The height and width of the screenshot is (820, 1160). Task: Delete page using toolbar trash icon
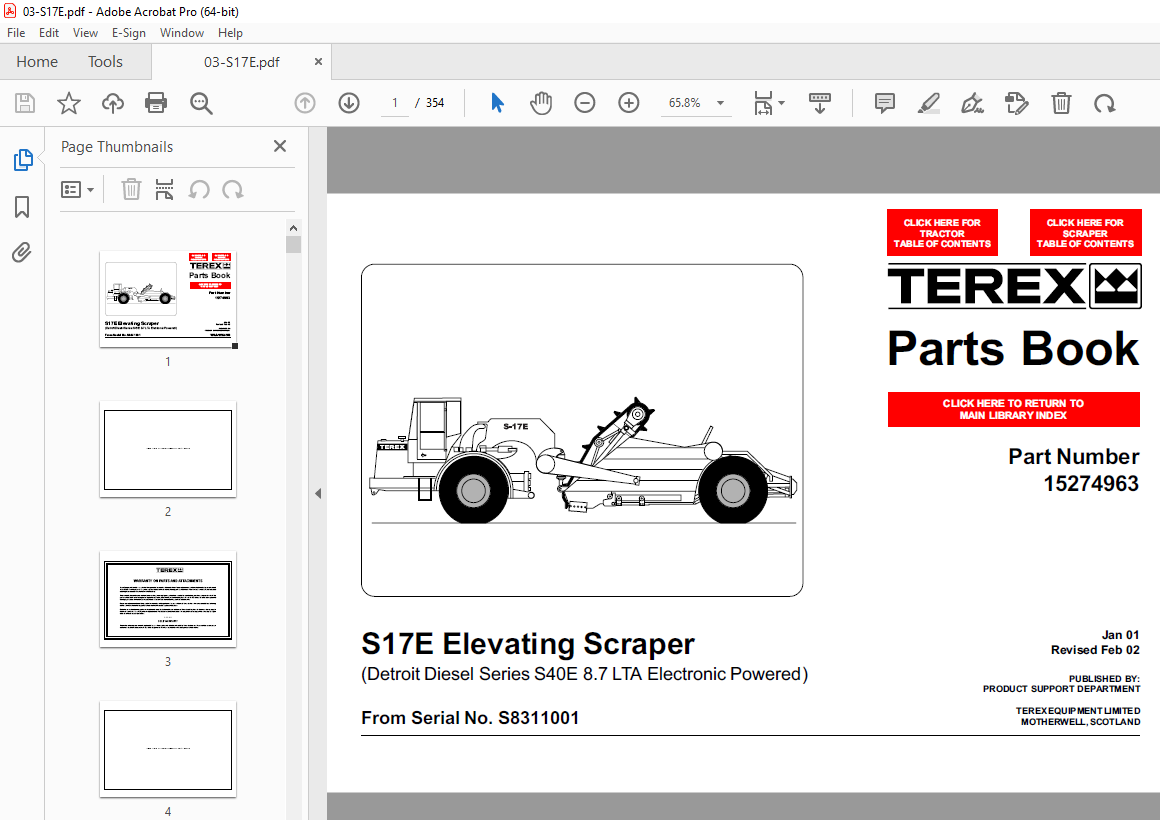point(1061,103)
